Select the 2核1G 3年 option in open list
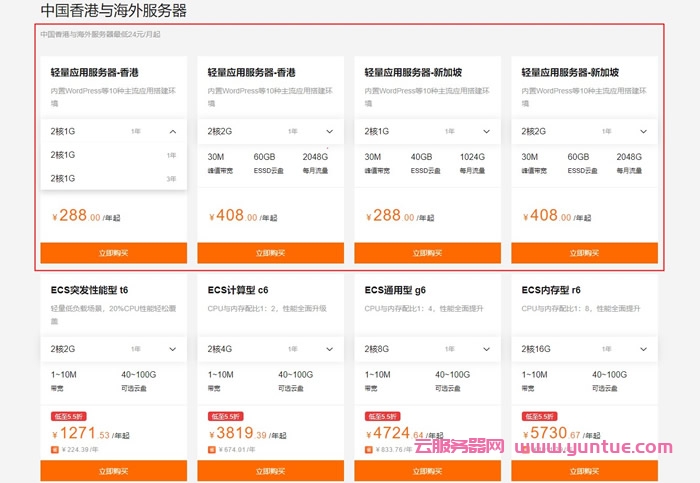Screen dimensions: 700x483 coord(113,178)
